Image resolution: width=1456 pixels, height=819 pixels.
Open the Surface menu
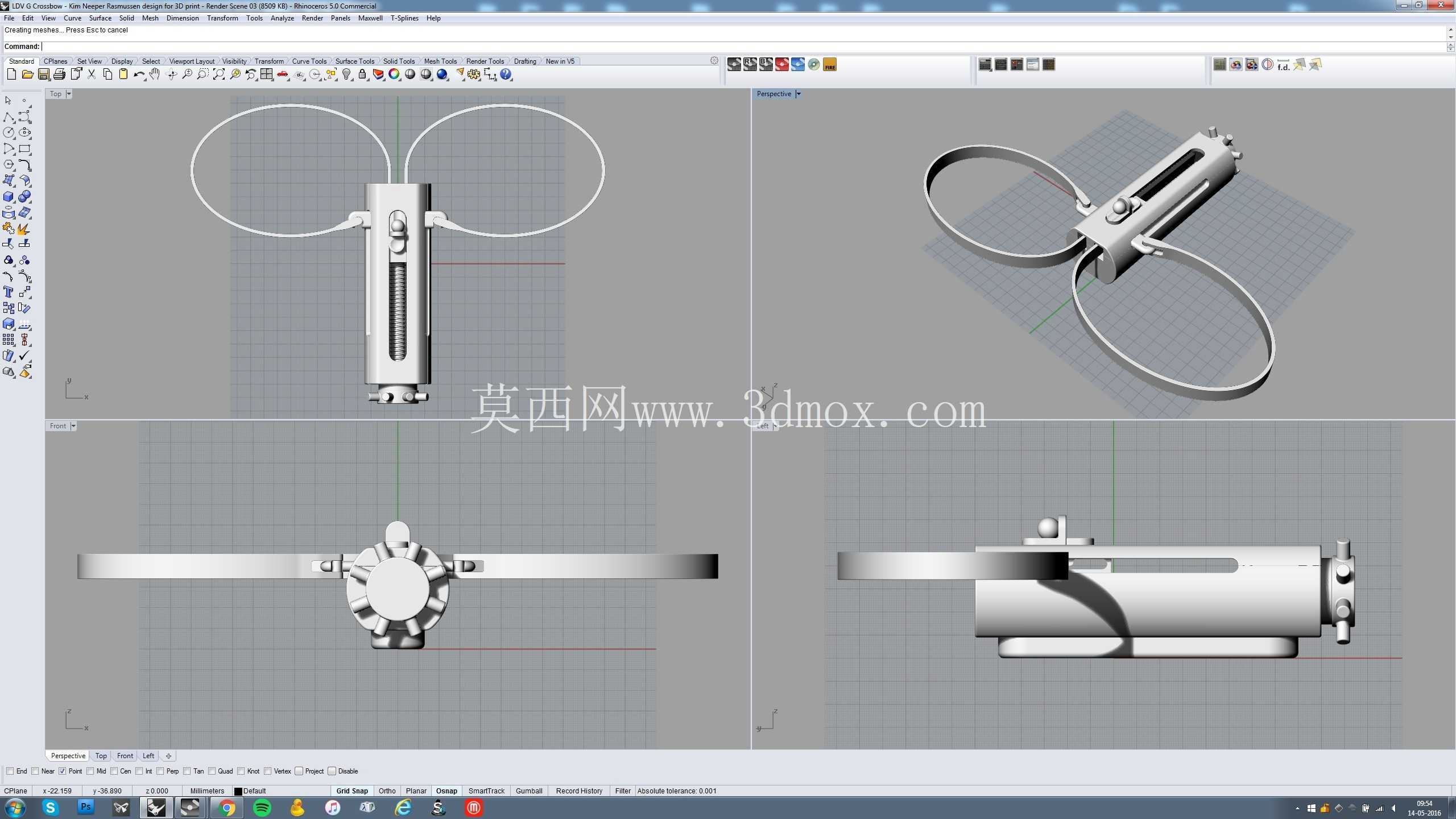coord(100,18)
